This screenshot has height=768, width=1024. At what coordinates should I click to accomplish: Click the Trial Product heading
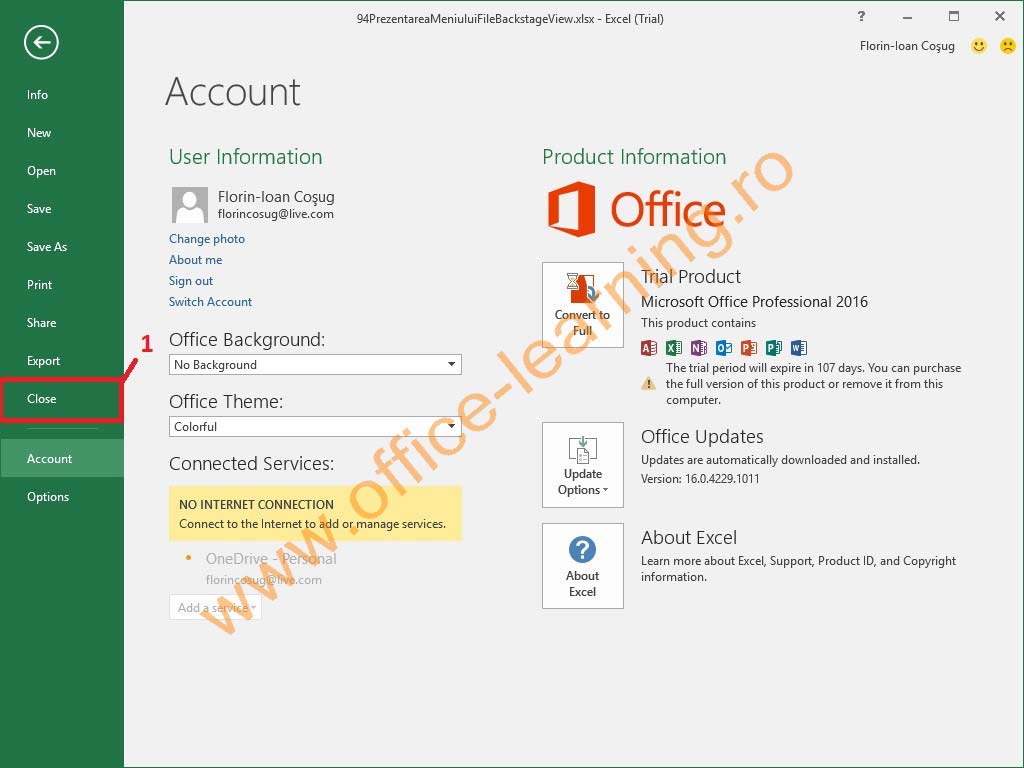point(691,277)
